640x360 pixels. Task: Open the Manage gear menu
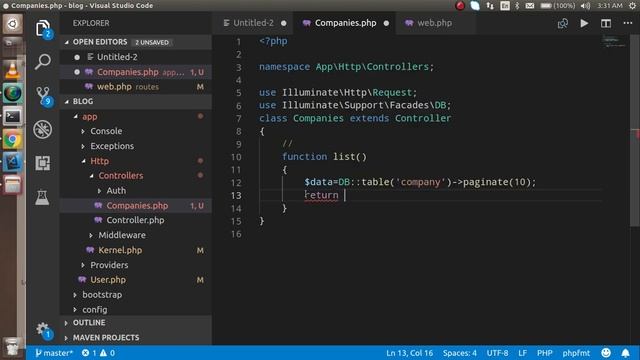coord(42,330)
